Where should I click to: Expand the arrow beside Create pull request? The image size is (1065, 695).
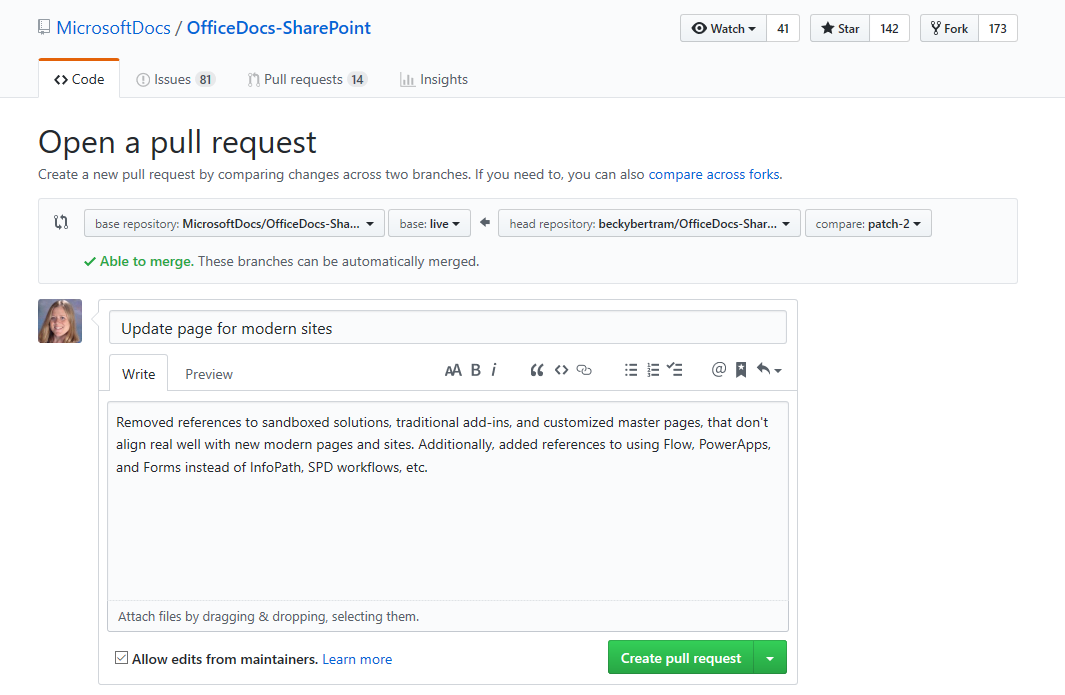[770, 658]
